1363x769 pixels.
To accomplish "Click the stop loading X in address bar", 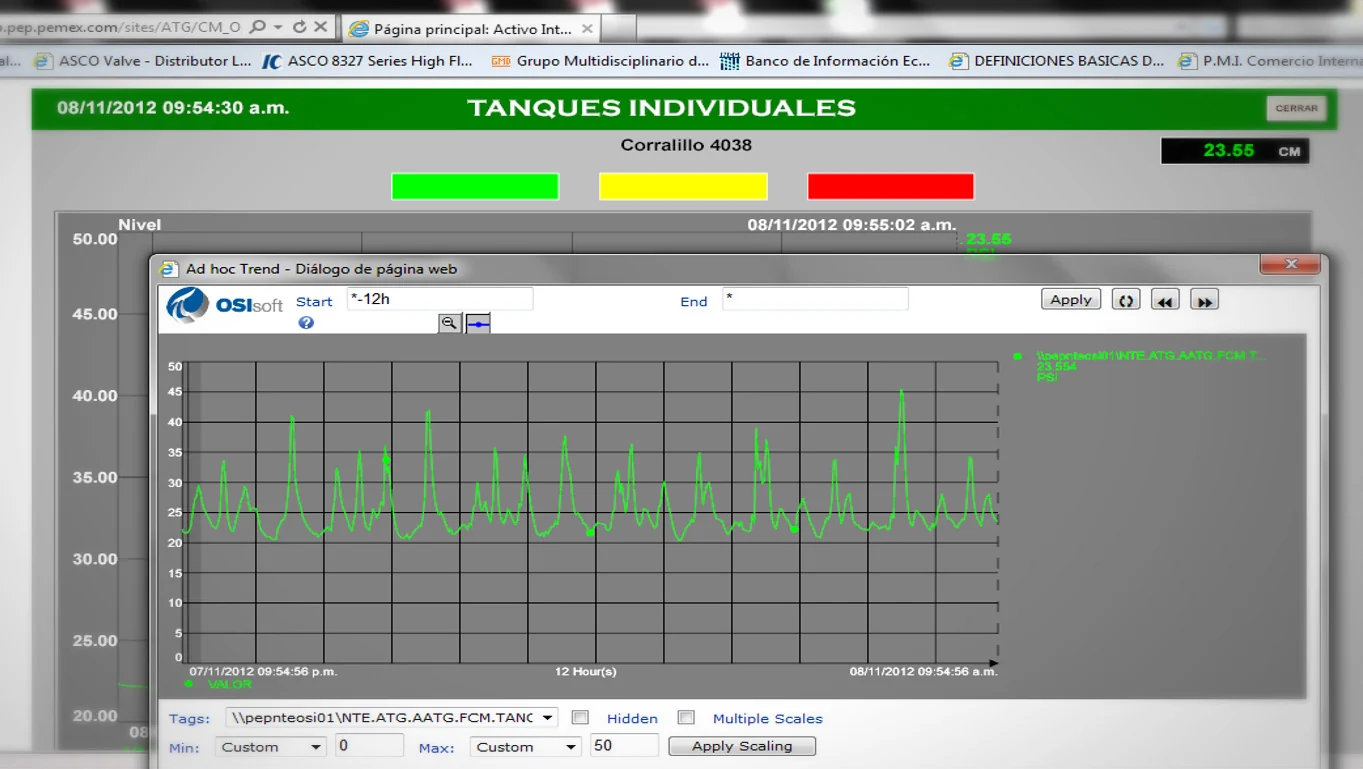I will pyautogui.click(x=320, y=28).
